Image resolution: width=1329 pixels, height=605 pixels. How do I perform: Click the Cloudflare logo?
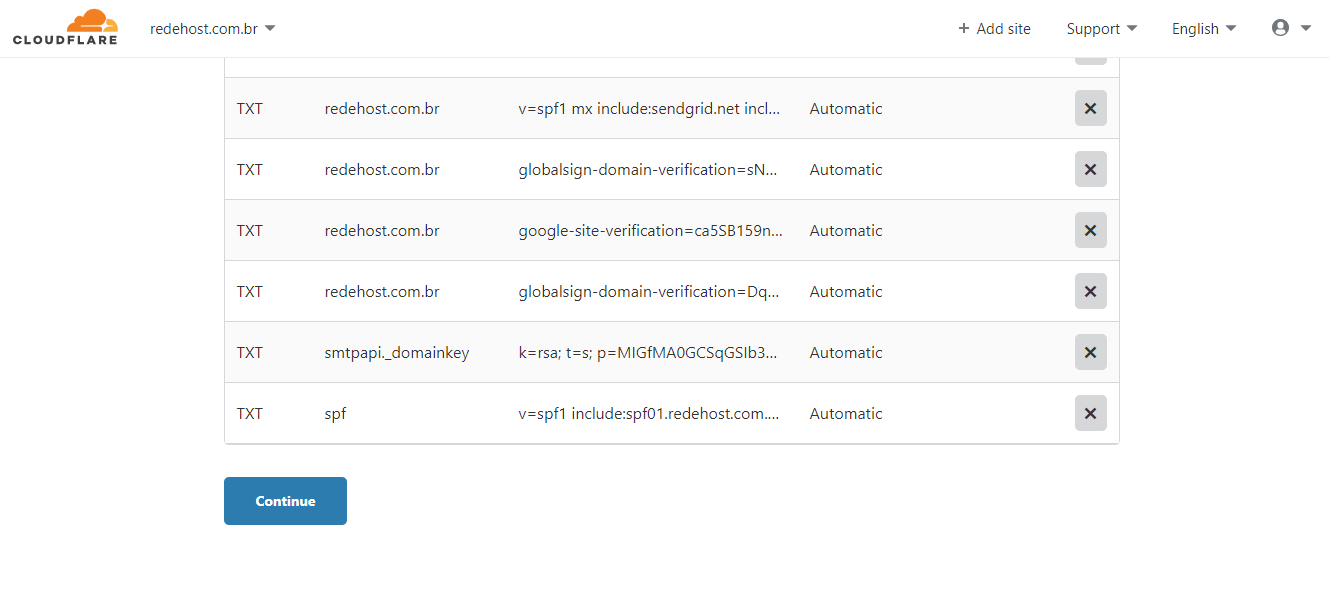pyautogui.click(x=65, y=28)
